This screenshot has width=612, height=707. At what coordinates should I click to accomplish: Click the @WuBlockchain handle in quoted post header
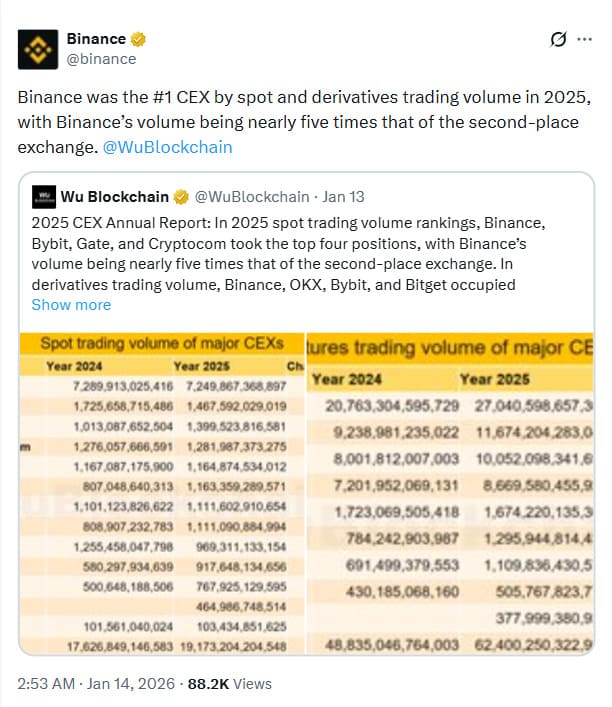point(251,196)
